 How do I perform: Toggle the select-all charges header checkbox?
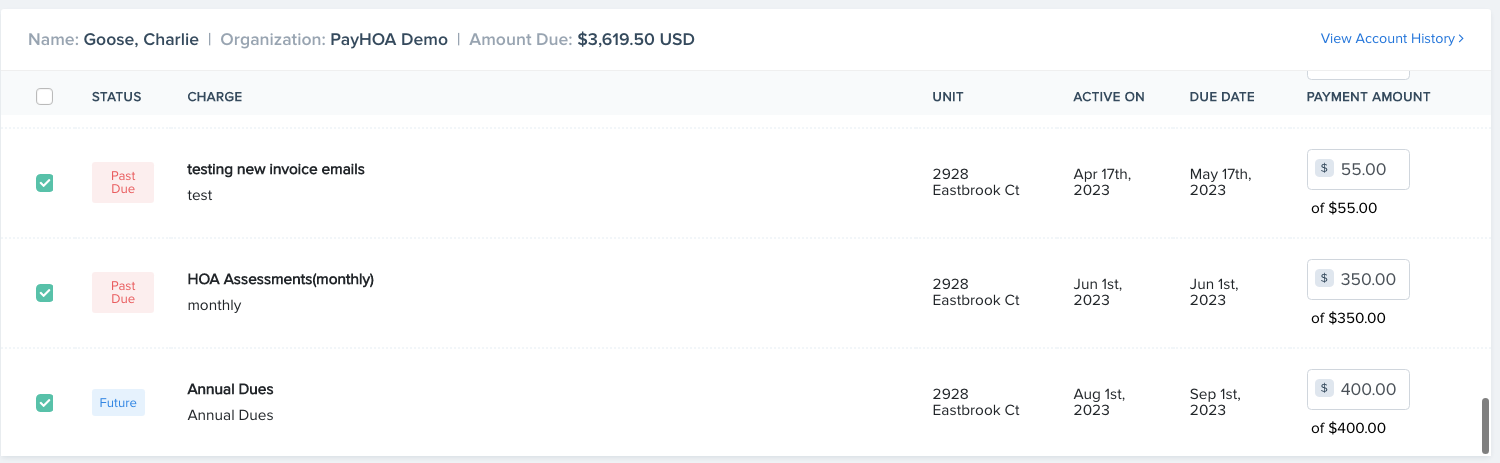[44, 97]
